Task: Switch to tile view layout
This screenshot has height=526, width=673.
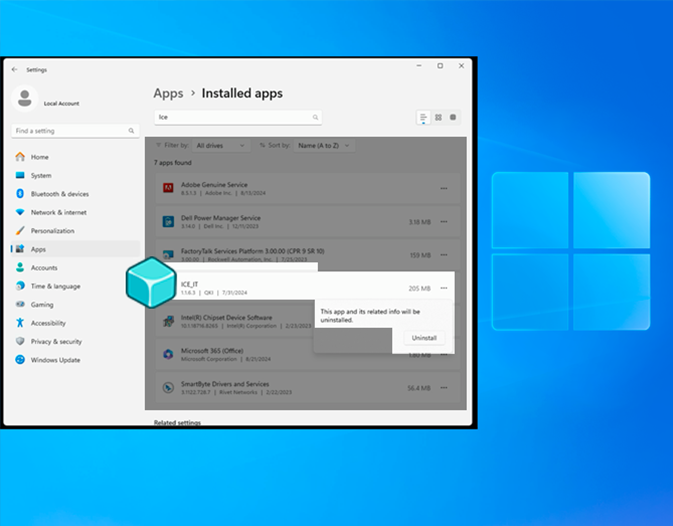Action: coord(453,117)
